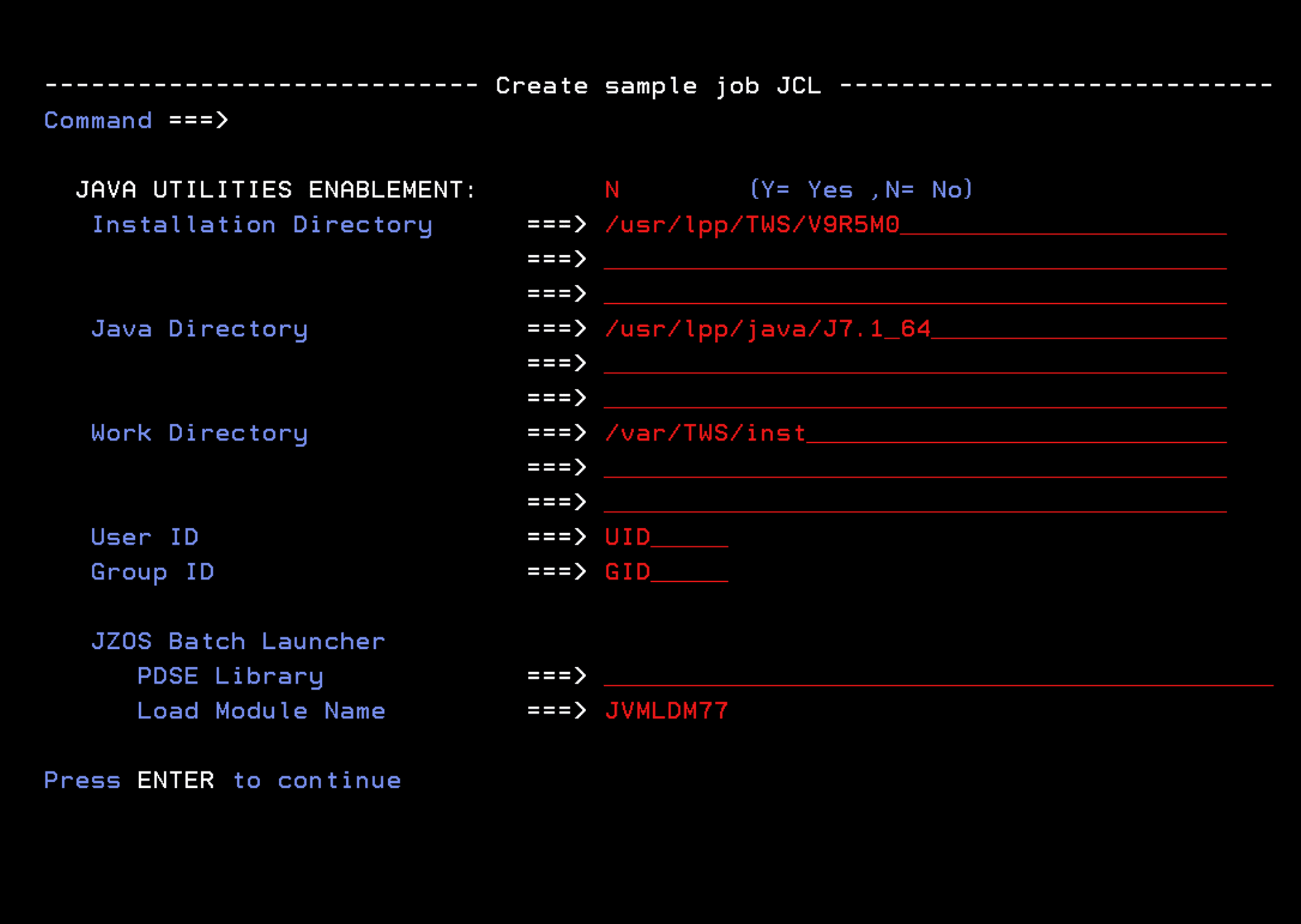Select the Java Directory value /usr/lpp/java/J7.1_64
Viewport: 1301px width, 924px height.
(x=767, y=329)
